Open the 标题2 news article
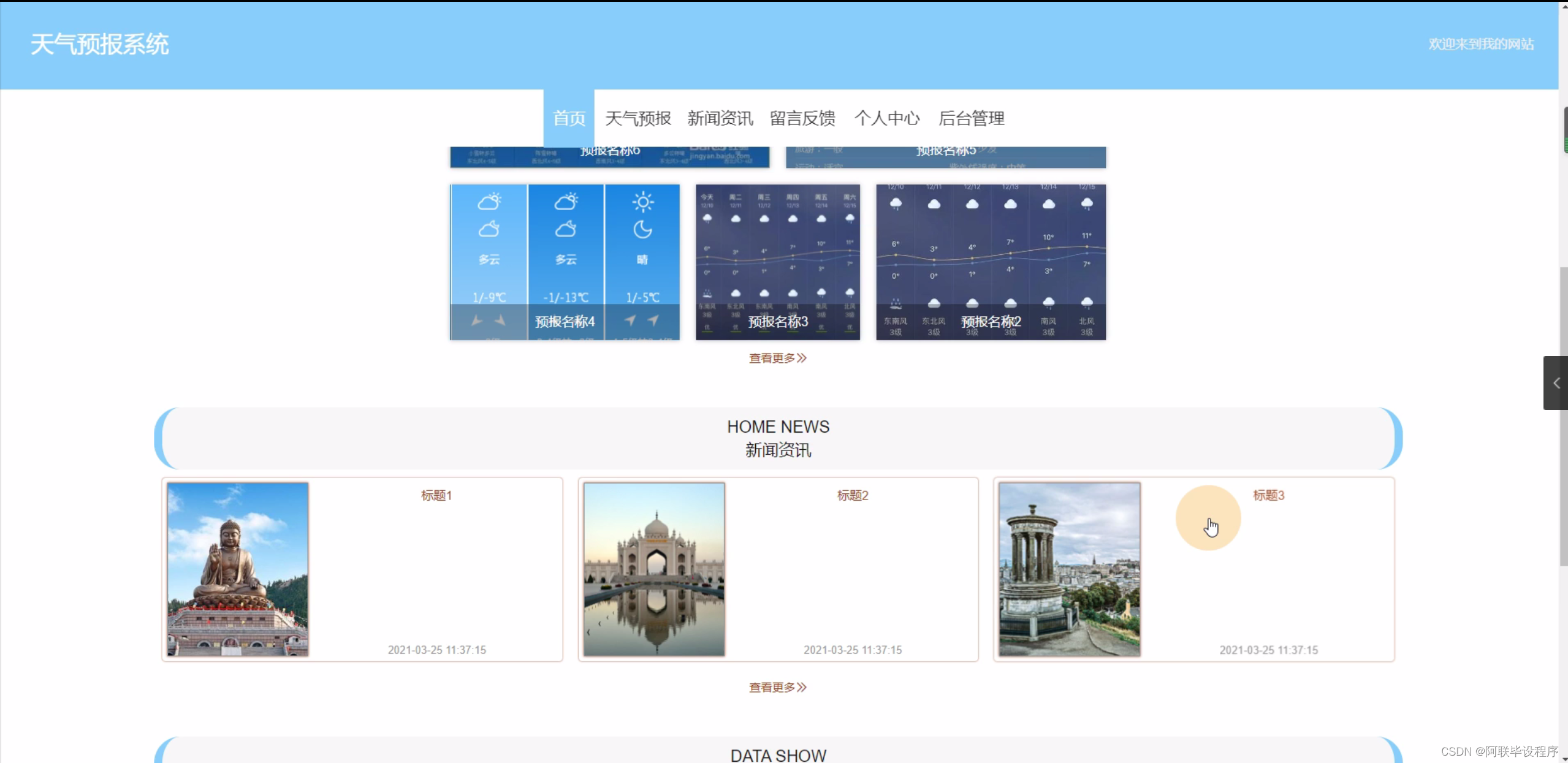Screen dimensions: 1568x763 852,495
